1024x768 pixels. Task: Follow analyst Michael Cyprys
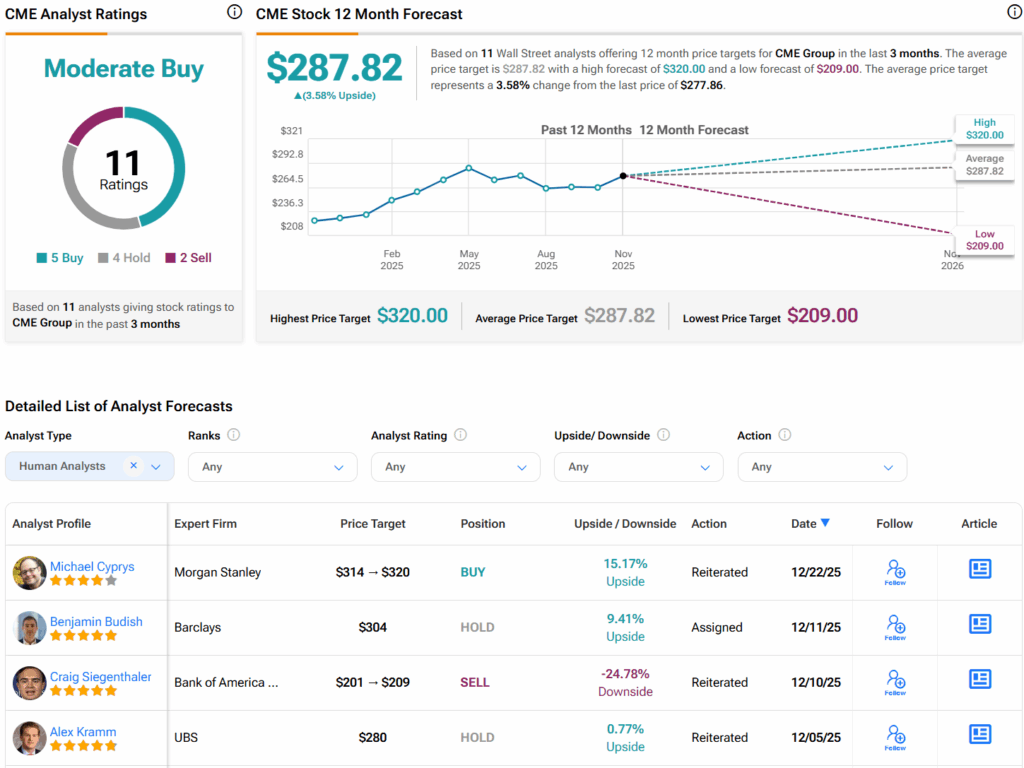point(896,572)
